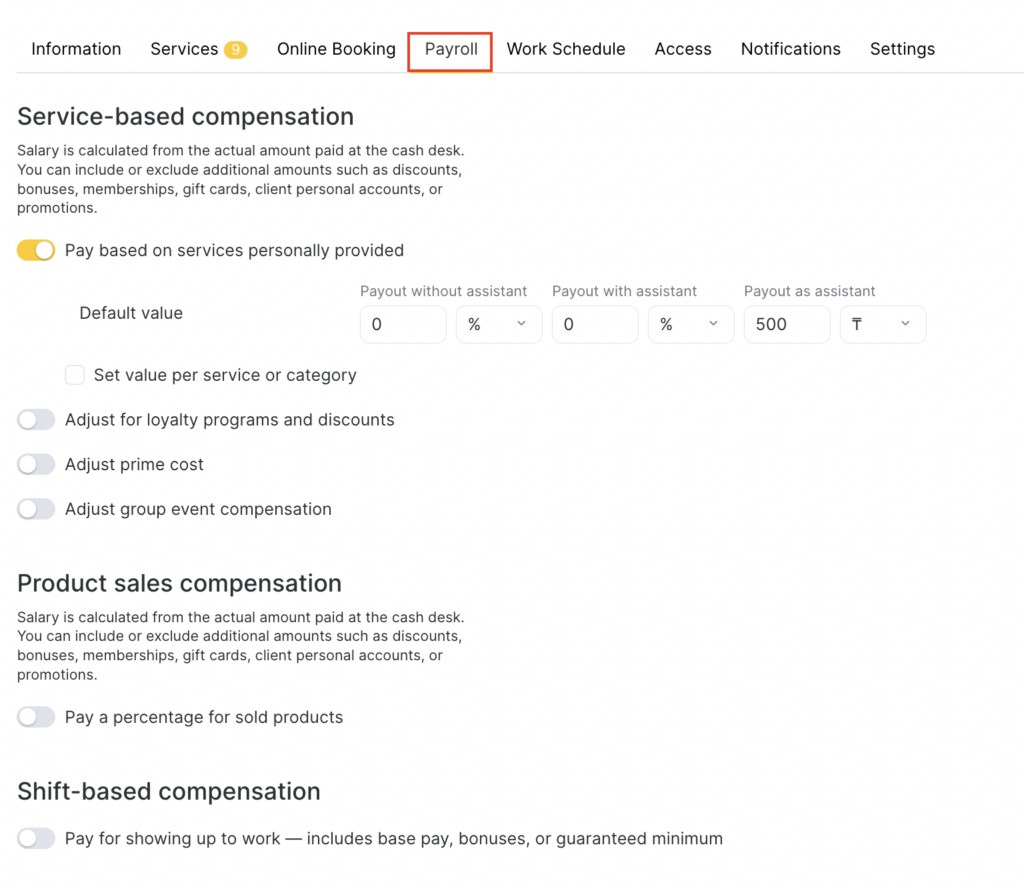Toggle pay a percentage for sold products
The width and height of the screenshot is (1024, 891).
coord(36,717)
